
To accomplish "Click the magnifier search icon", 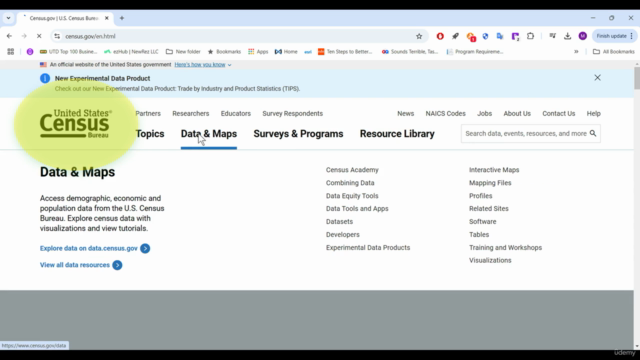I will click(593, 133).
